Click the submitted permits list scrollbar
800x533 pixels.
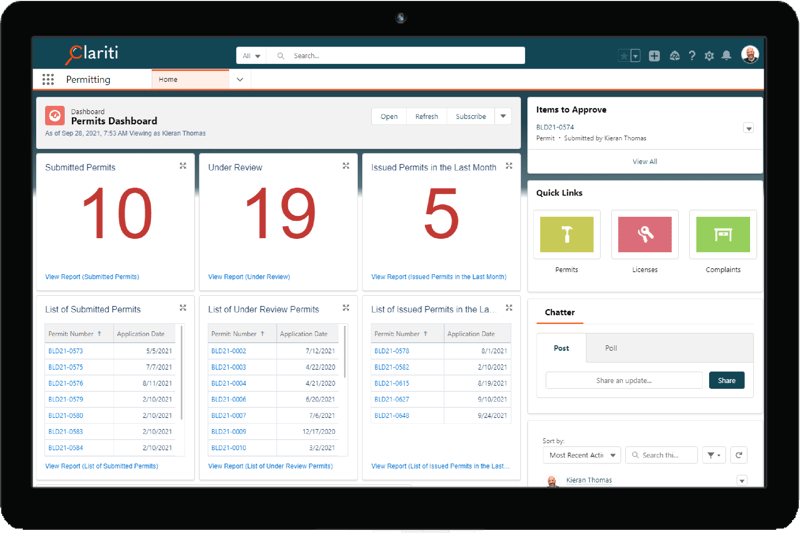pyautogui.click(x=182, y=372)
